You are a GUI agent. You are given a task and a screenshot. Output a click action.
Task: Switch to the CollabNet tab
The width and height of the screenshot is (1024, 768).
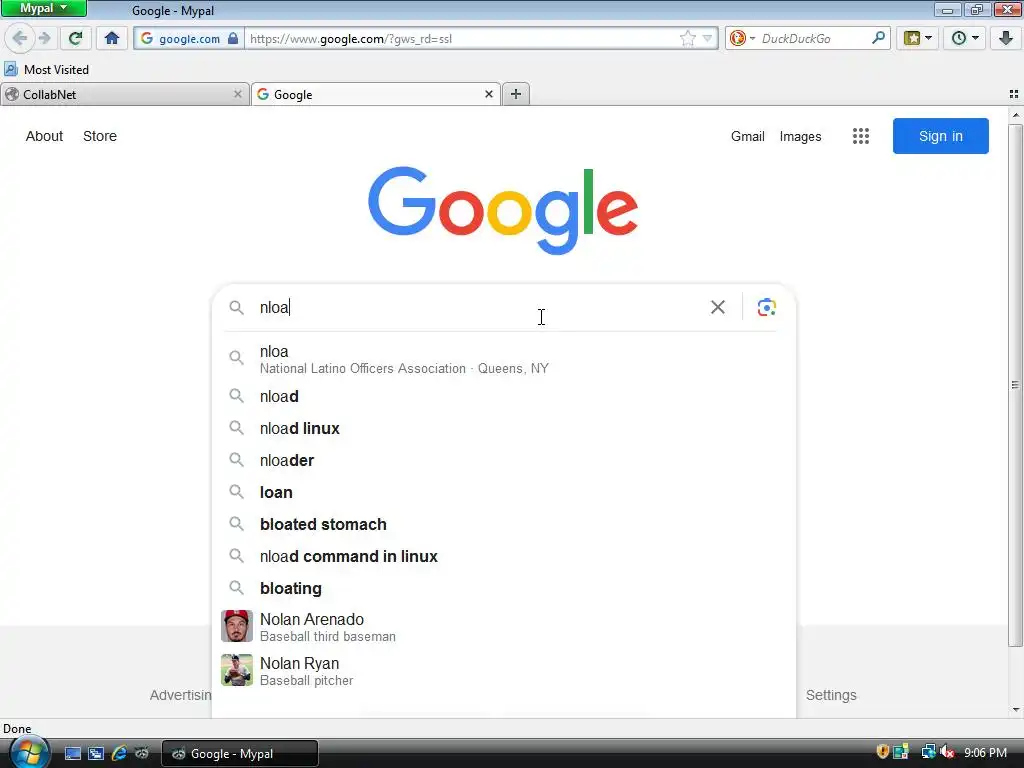[125, 94]
